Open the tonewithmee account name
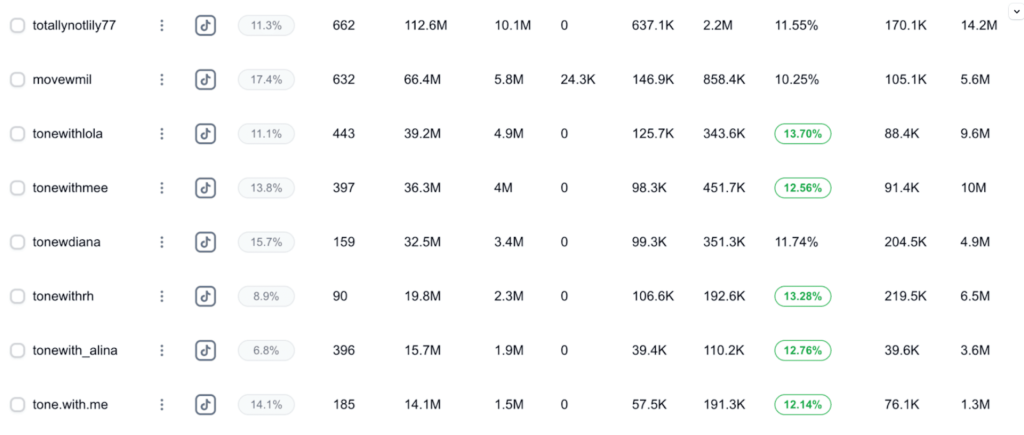The height and width of the screenshot is (435, 1024). (x=70, y=187)
